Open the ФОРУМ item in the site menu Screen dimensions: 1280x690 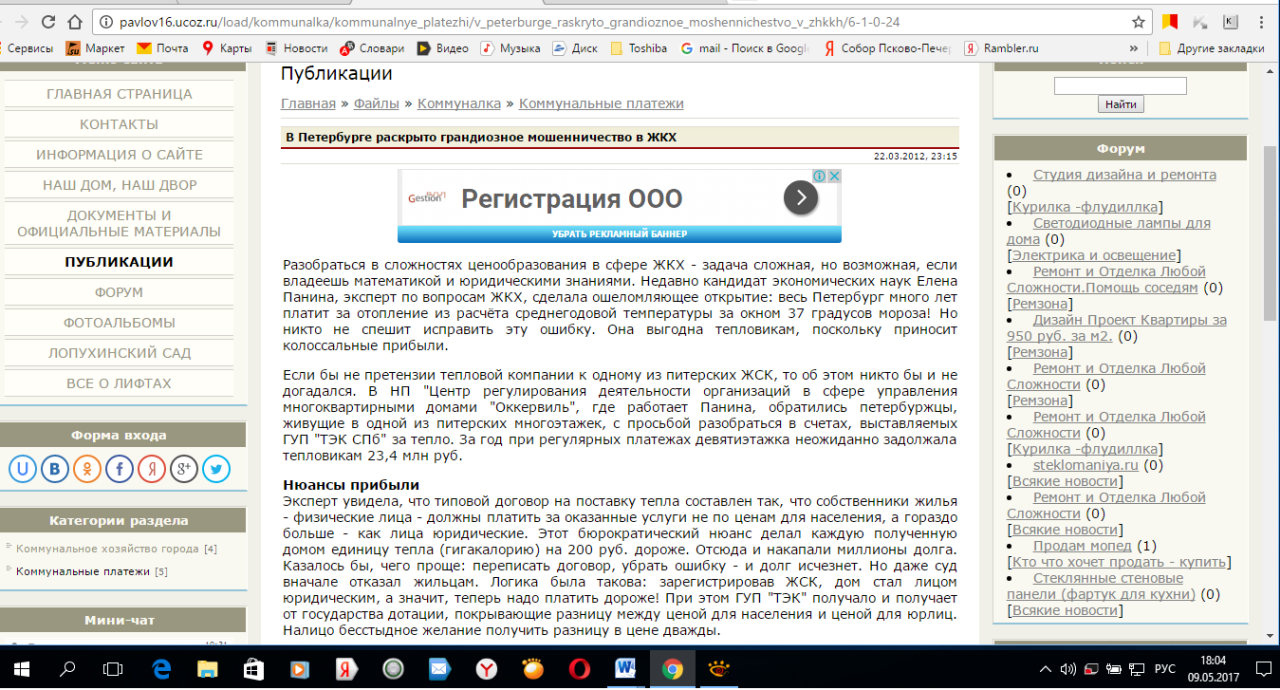coord(119,292)
